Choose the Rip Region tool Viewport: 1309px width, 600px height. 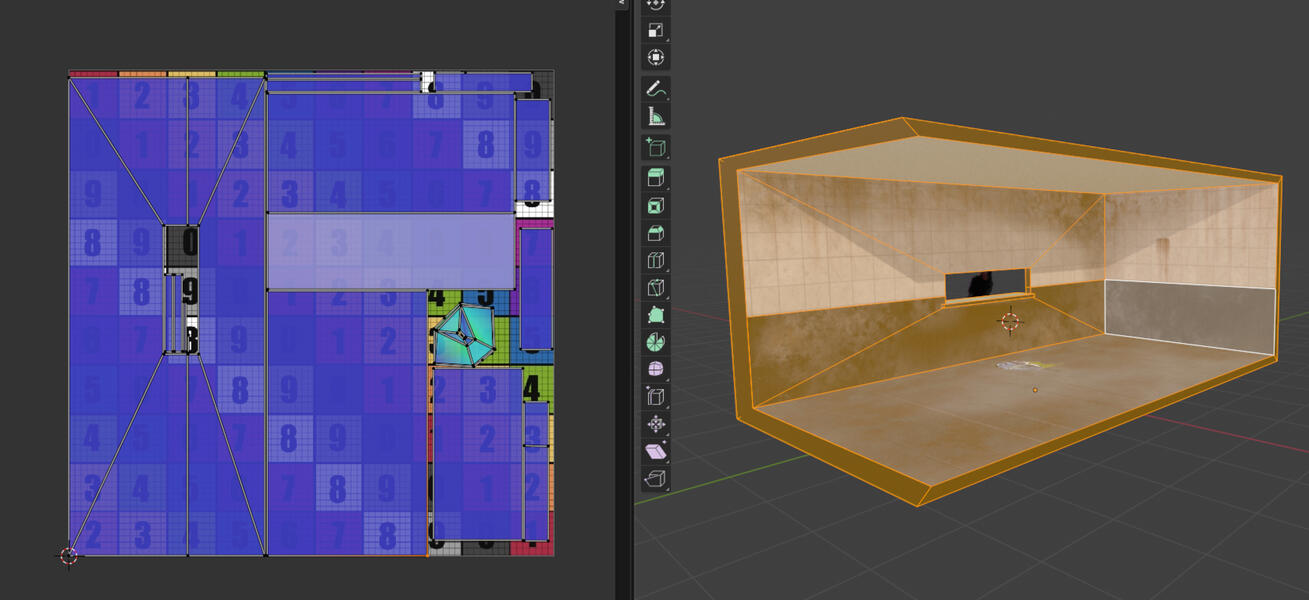pyautogui.click(x=655, y=479)
